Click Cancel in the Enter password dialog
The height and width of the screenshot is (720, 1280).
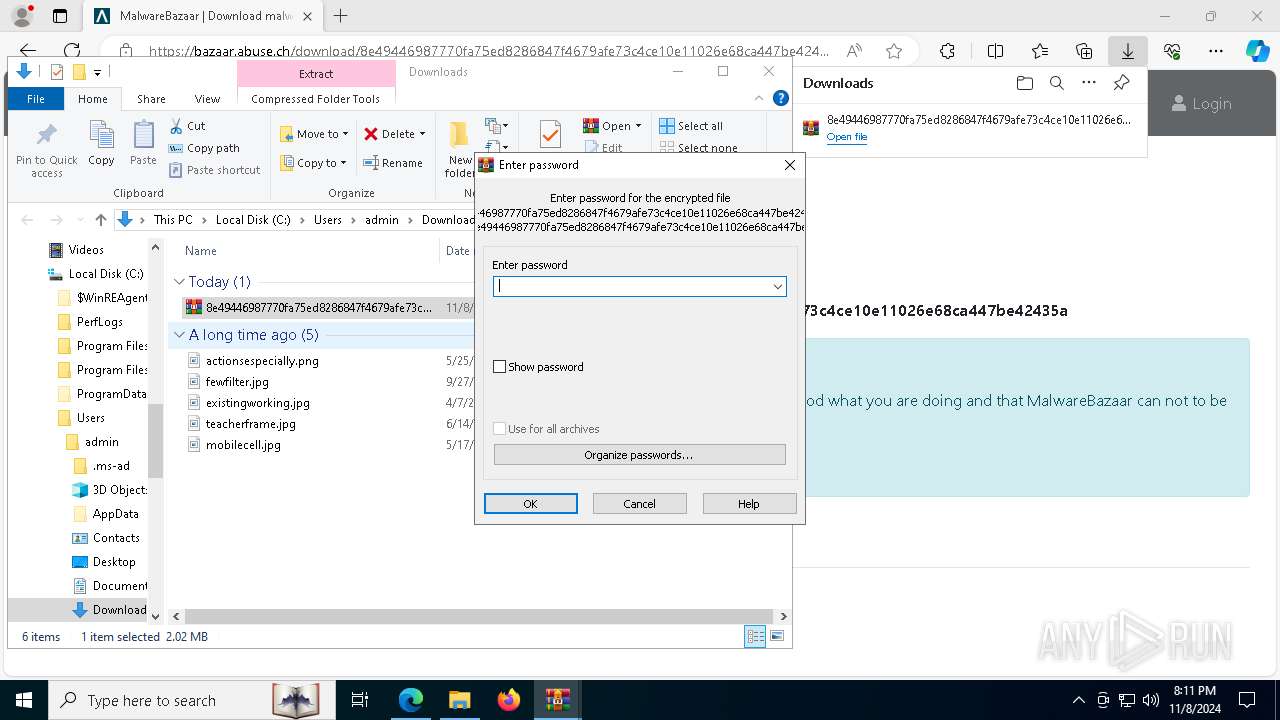[x=640, y=504]
